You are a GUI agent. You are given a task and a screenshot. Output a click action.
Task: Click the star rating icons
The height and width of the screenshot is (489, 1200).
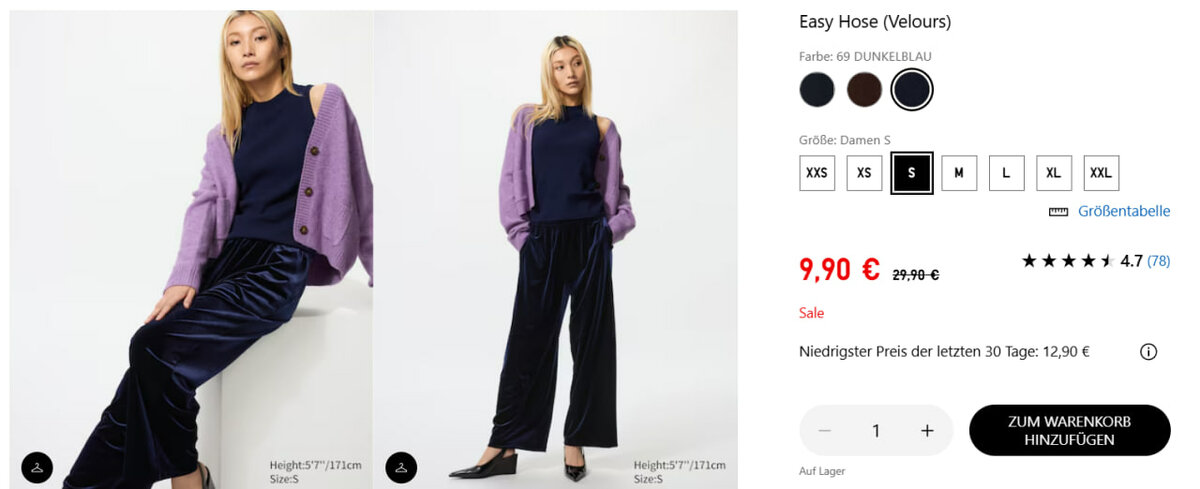point(1067,261)
